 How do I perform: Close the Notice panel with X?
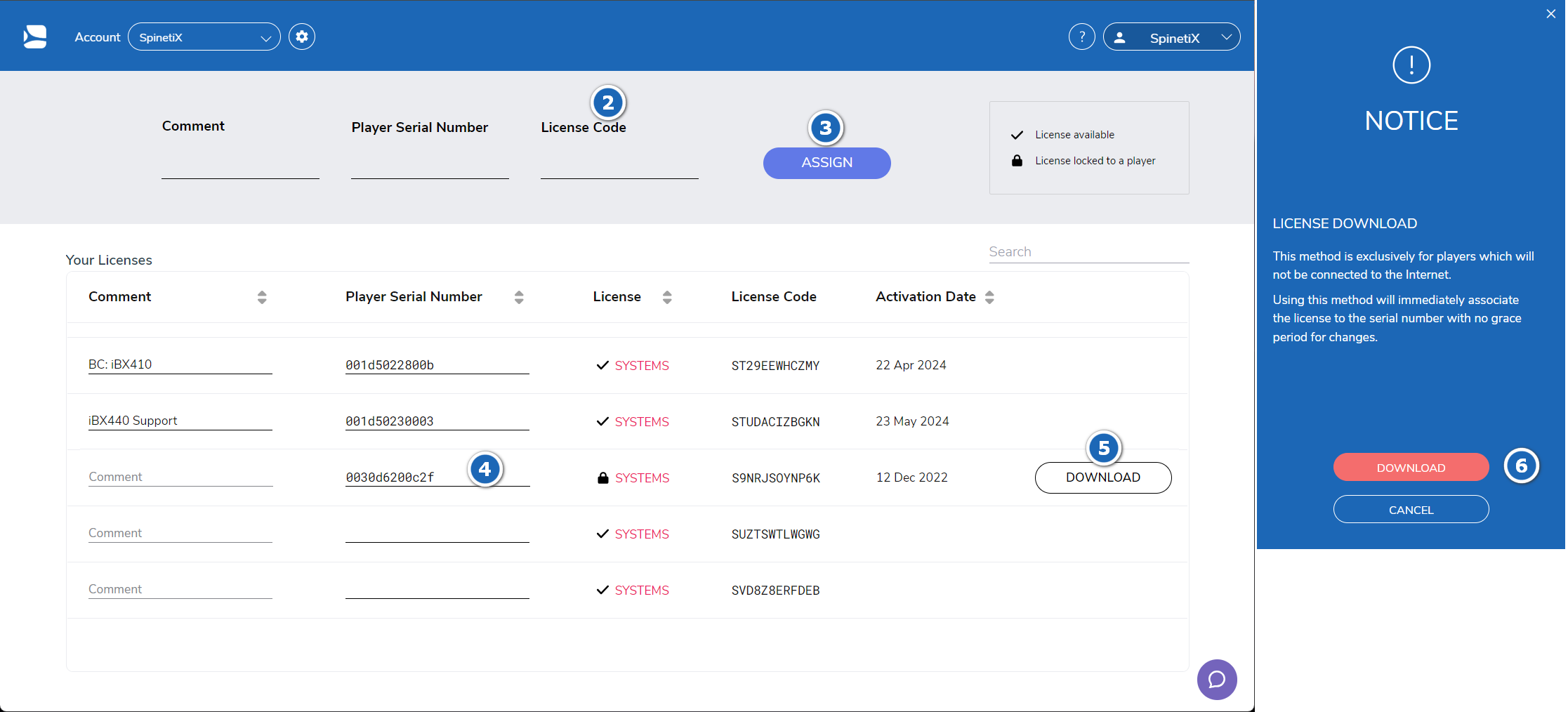[1551, 13]
